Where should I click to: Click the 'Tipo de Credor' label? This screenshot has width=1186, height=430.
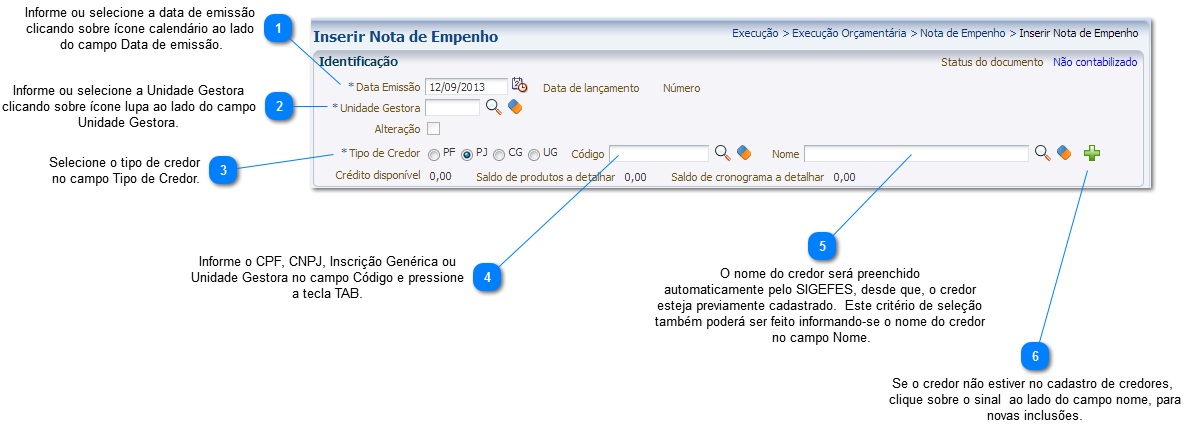384,153
